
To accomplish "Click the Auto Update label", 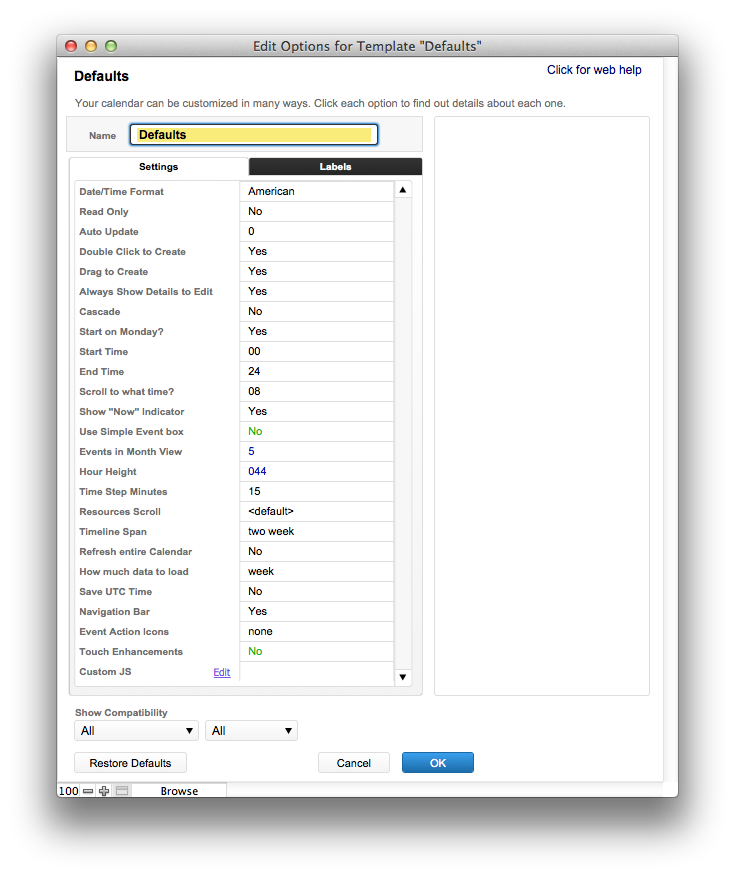I will tap(109, 232).
